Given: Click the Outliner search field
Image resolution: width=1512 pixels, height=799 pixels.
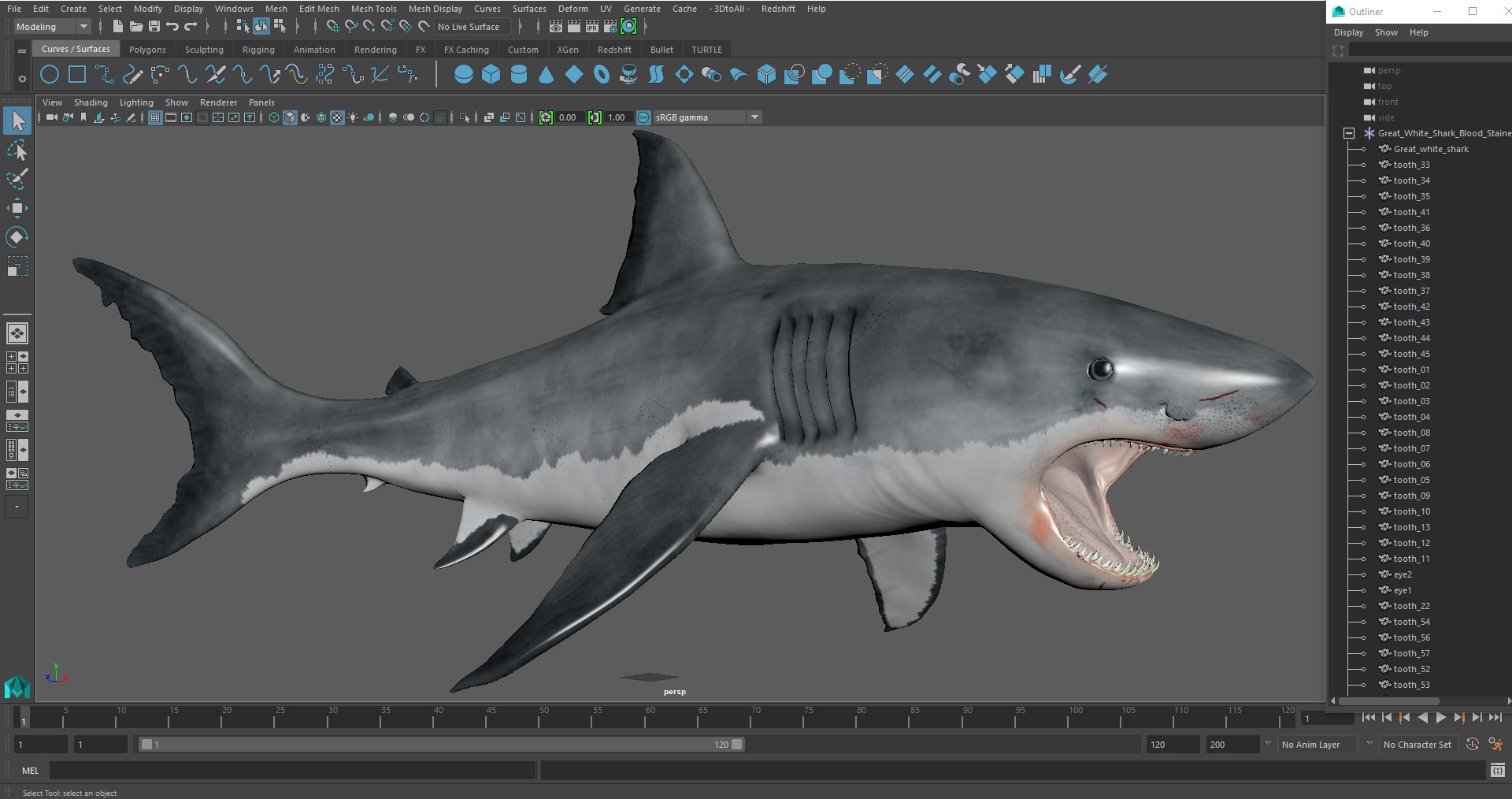Looking at the screenshot, I should tap(1429, 50).
